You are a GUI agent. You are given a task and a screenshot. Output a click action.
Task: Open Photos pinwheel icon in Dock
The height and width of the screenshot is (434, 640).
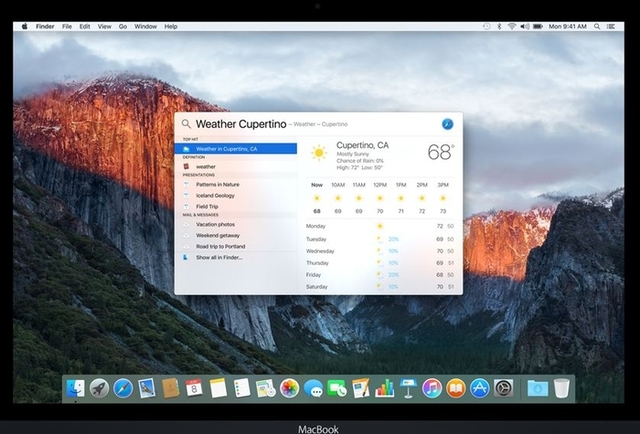click(289, 388)
